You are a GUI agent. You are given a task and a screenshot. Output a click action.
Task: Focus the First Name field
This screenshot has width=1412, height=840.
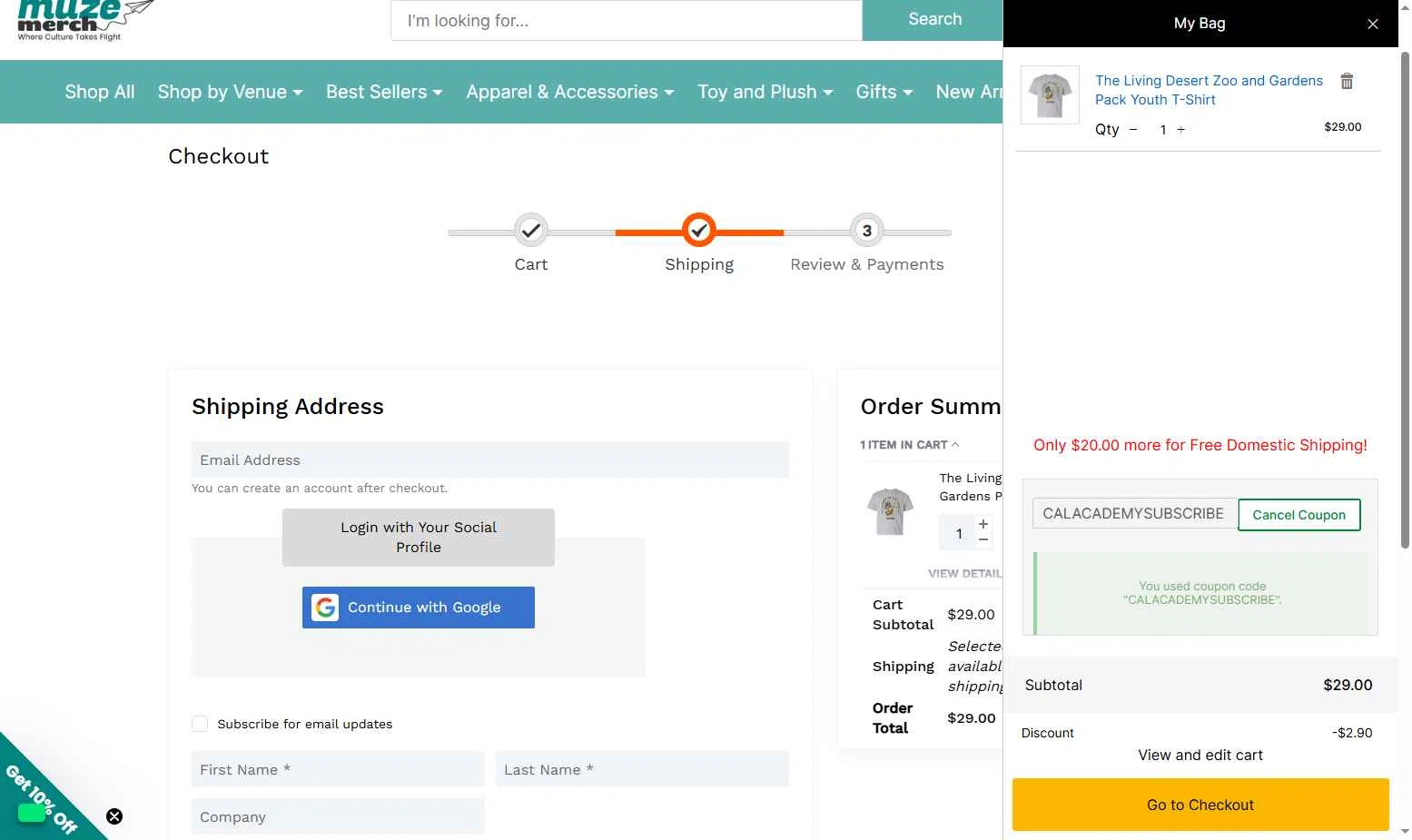click(338, 769)
